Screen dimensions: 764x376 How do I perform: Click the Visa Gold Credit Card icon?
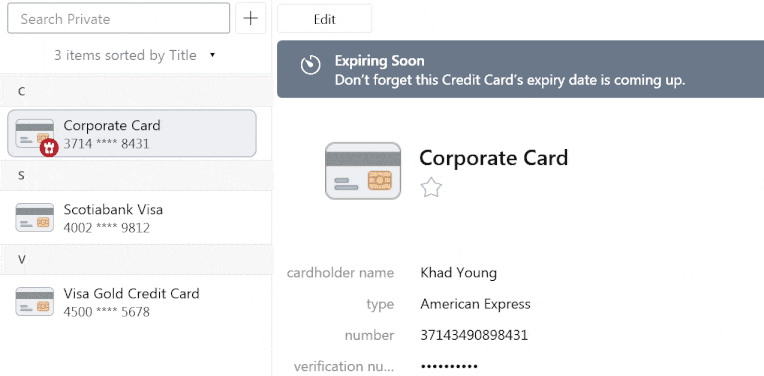click(x=35, y=301)
